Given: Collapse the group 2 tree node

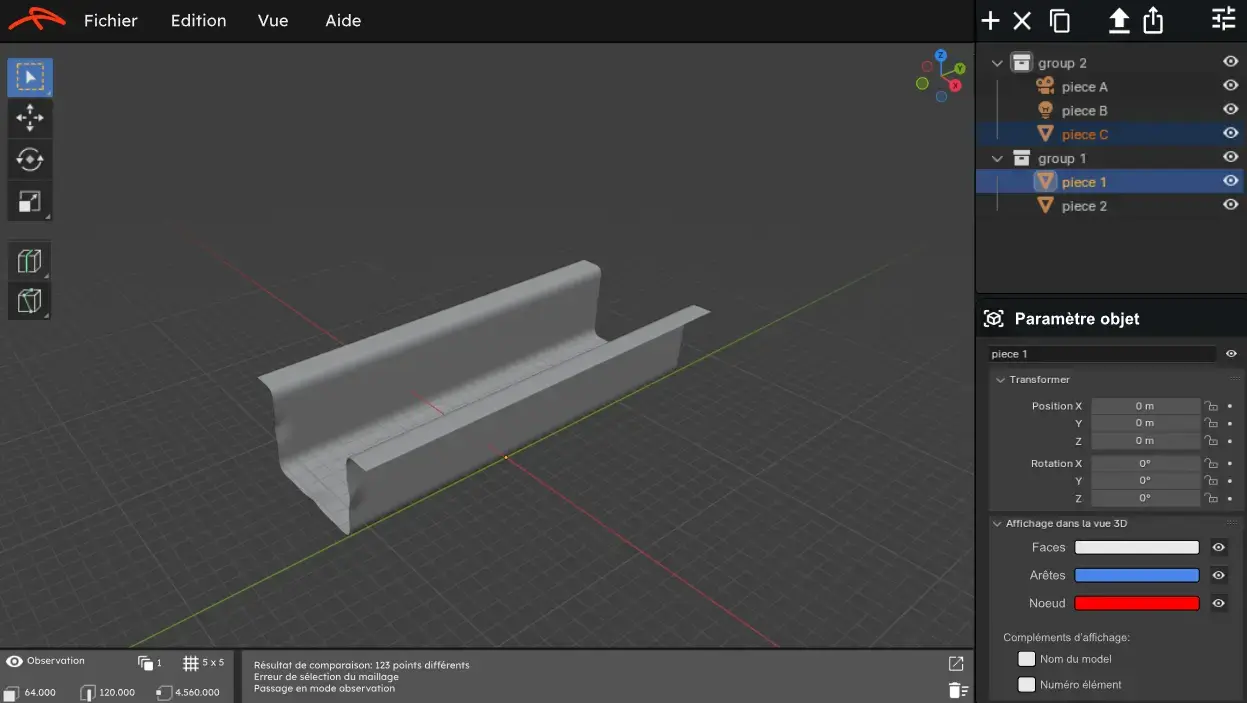Looking at the screenshot, I should (x=997, y=63).
